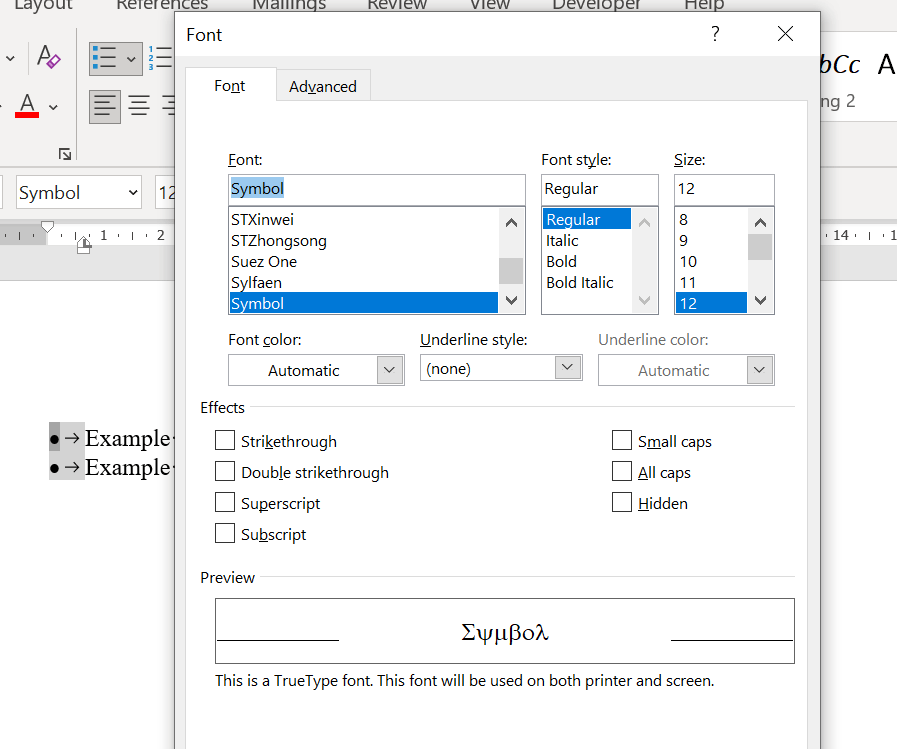Select size 8 in size list
Viewport: 897px width, 749px height.
[711, 220]
